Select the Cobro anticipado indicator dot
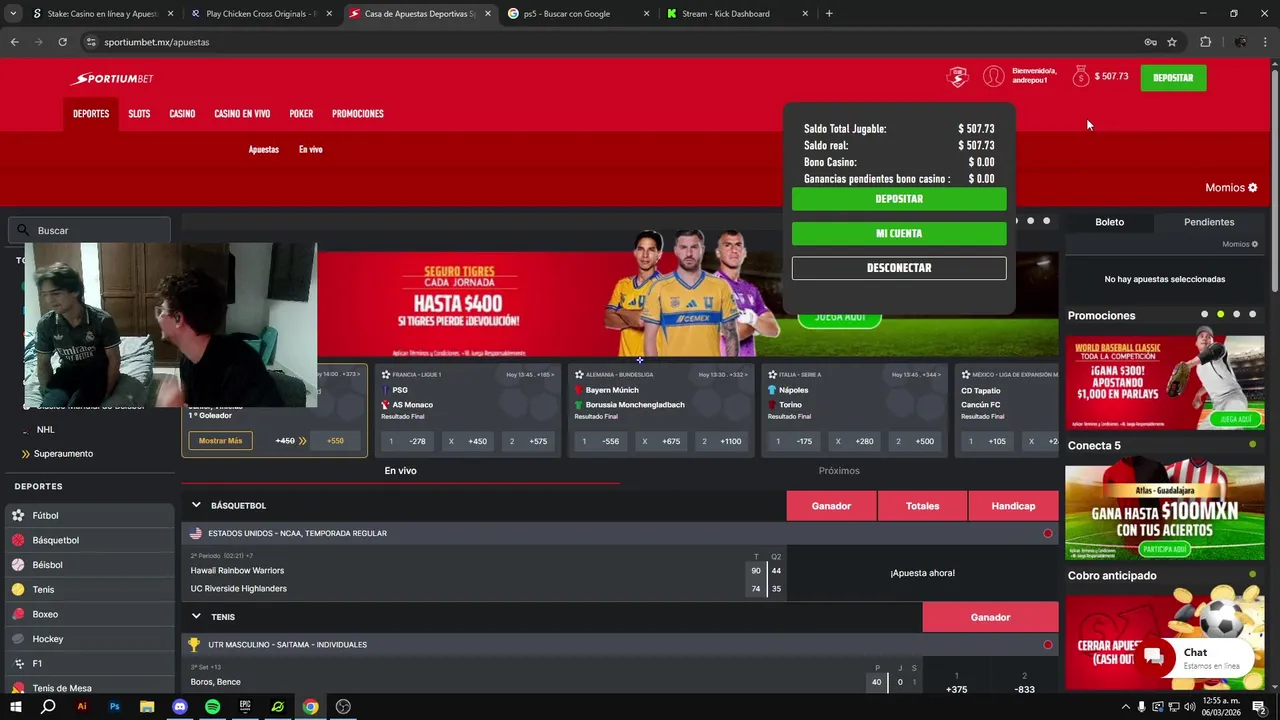This screenshot has width=1280, height=720. 1252,575
